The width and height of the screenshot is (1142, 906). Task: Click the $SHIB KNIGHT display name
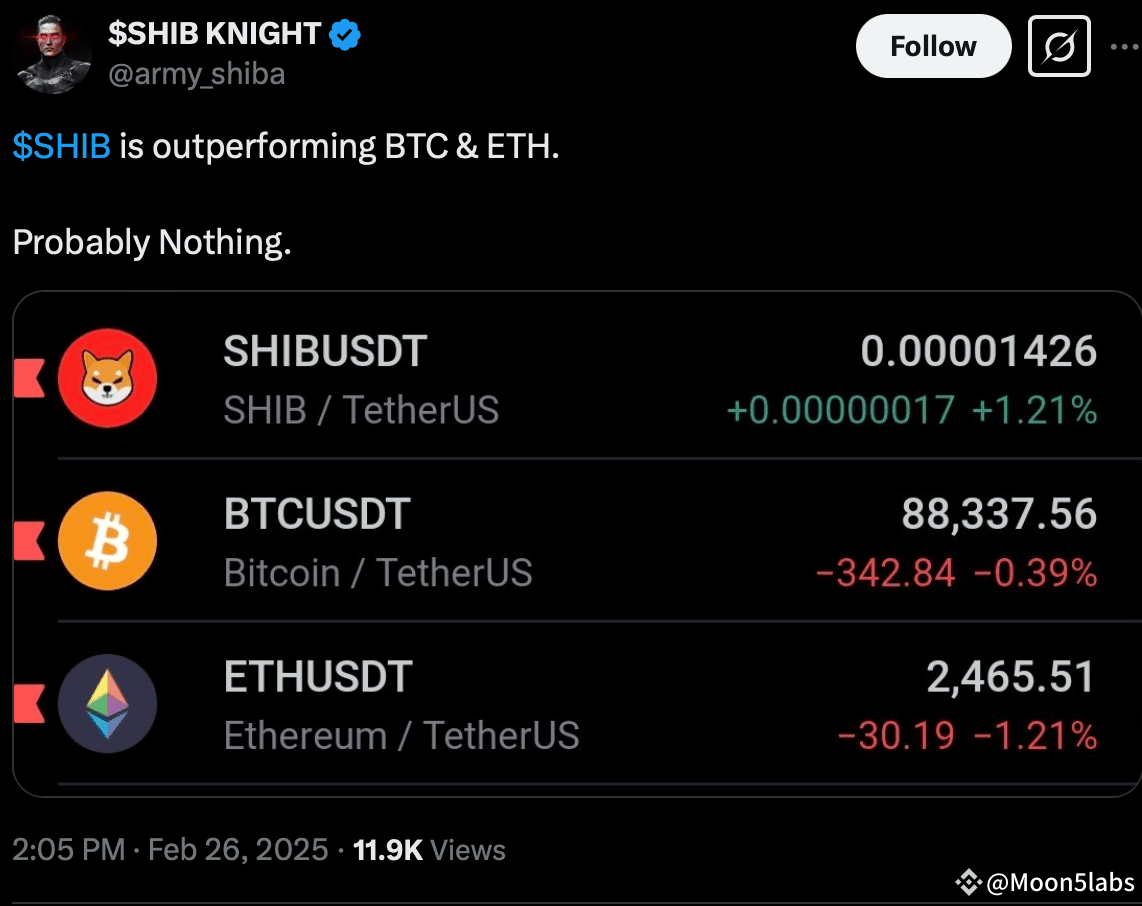point(214,34)
